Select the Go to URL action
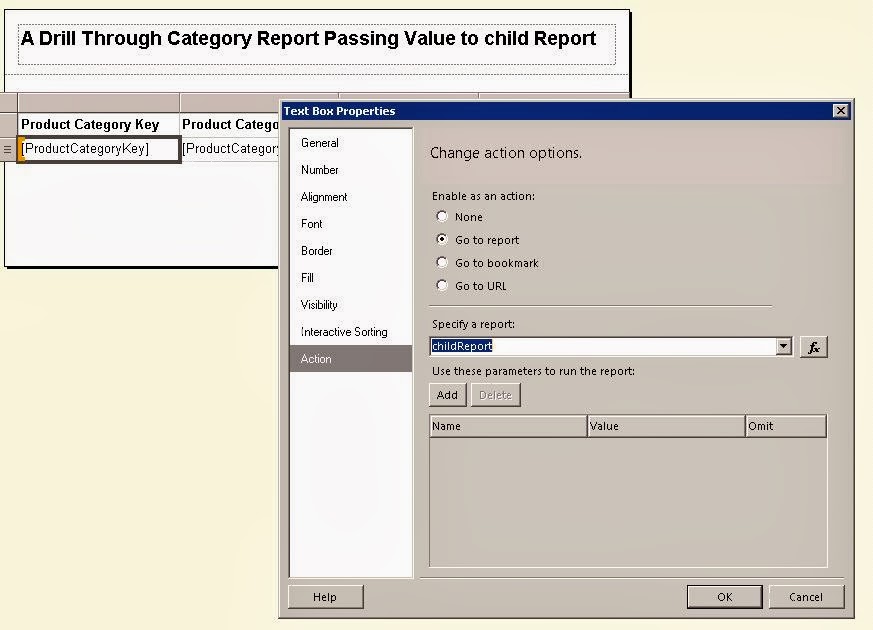Screen dimensions: 873x630 442,286
